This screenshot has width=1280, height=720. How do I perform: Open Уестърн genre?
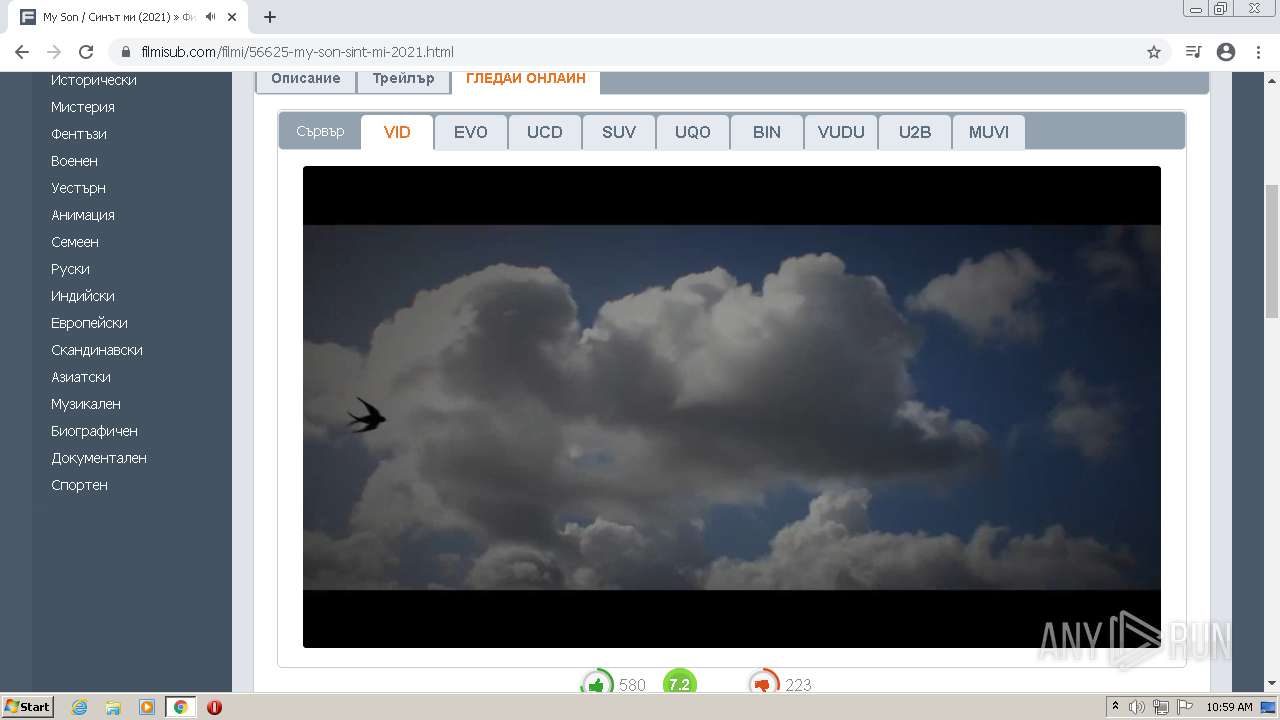pyautogui.click(x=78, y=188)
